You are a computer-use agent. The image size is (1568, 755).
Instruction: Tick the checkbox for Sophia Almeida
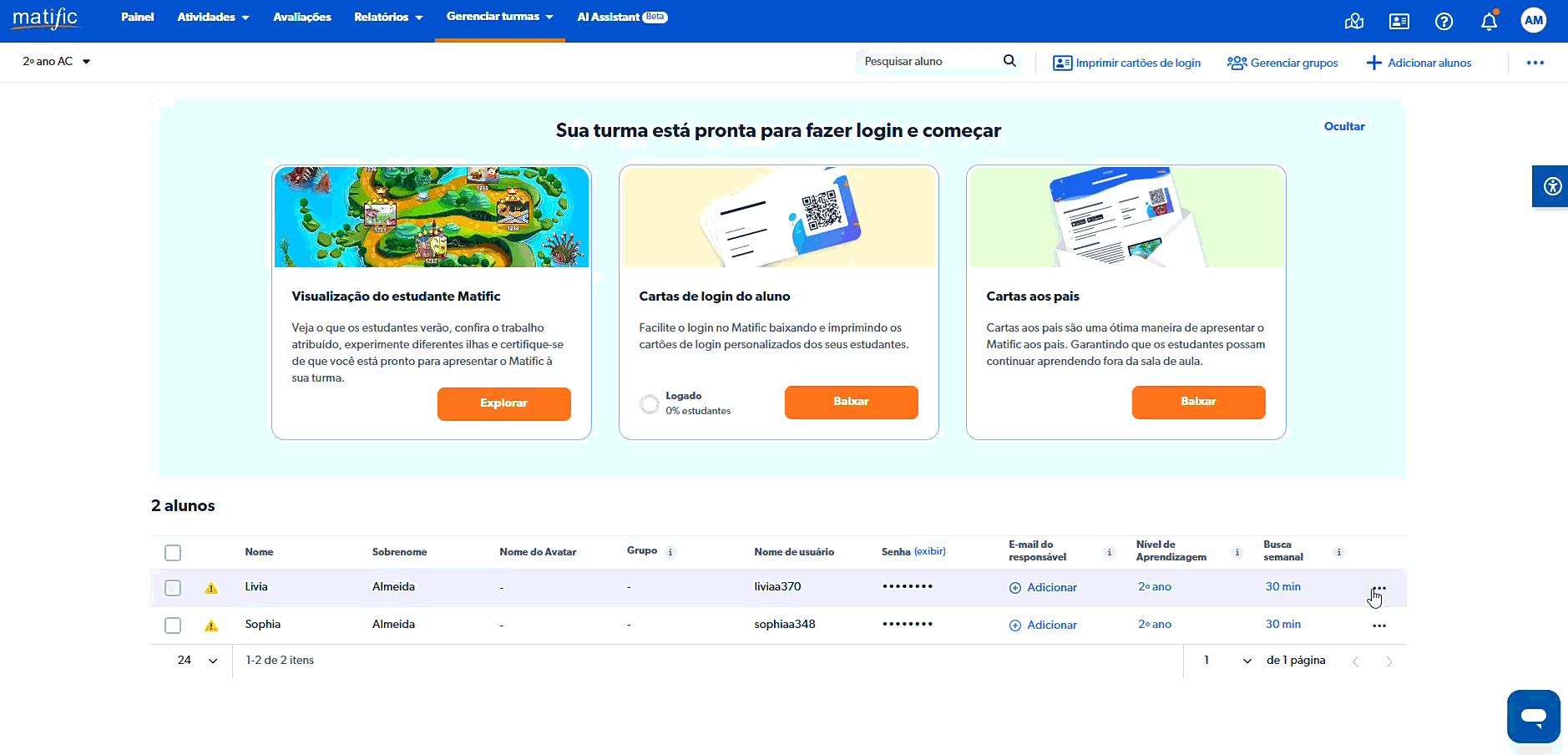173,626
